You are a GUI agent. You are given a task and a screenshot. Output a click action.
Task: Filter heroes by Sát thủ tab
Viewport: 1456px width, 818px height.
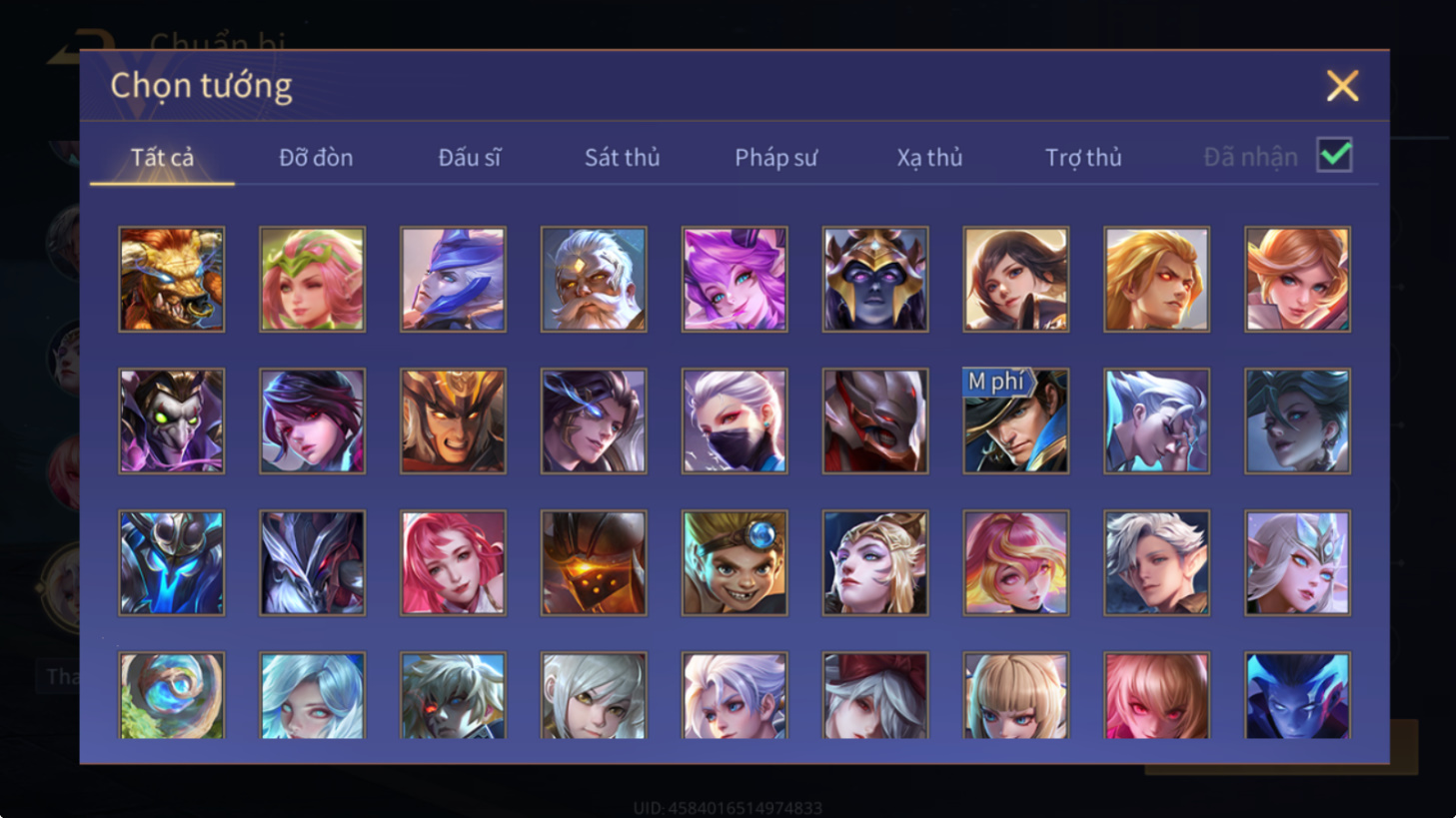click(x=623, y=157)
